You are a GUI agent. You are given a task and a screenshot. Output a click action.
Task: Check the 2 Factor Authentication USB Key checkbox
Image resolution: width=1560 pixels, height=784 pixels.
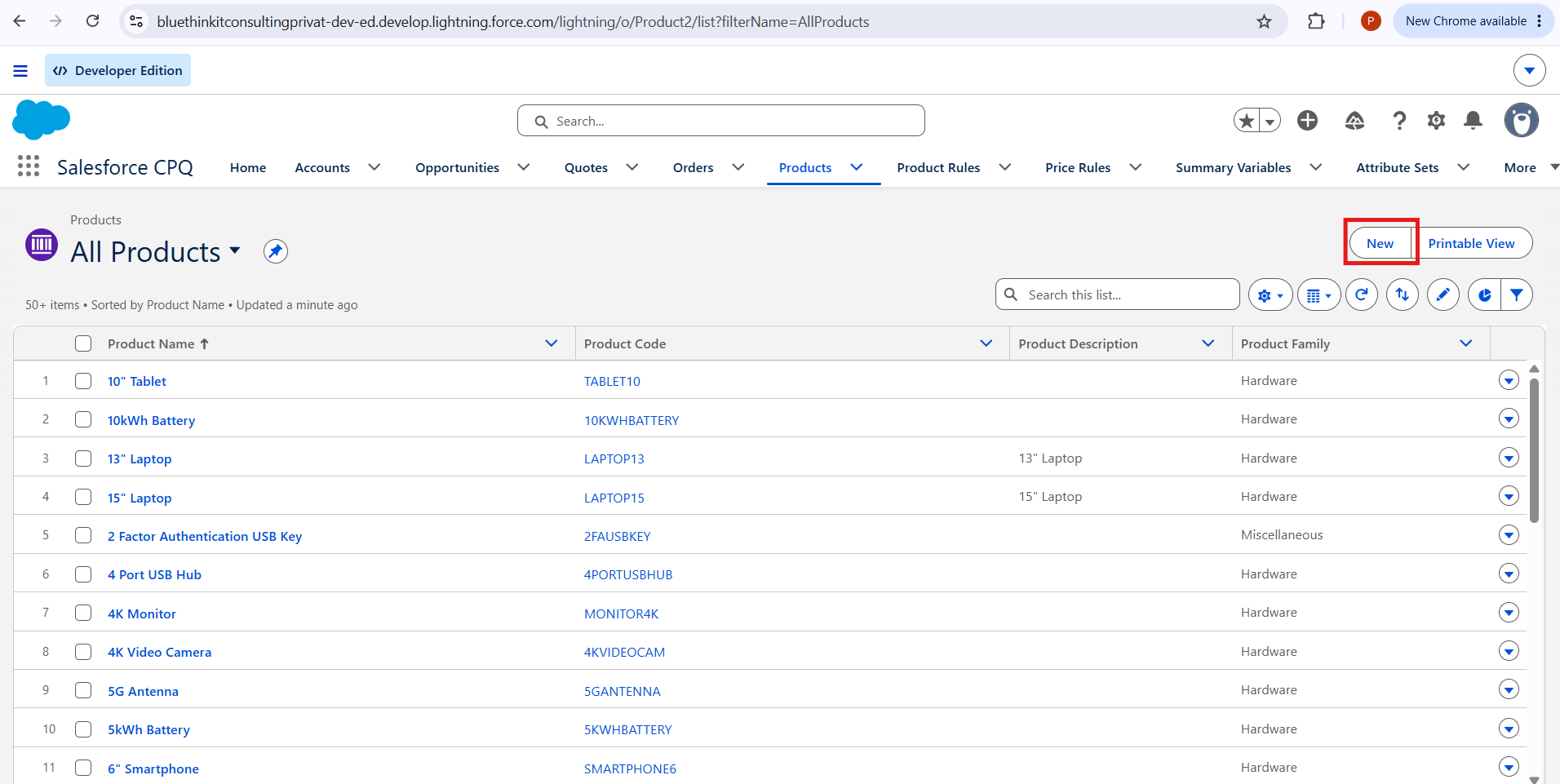point(83,535)
